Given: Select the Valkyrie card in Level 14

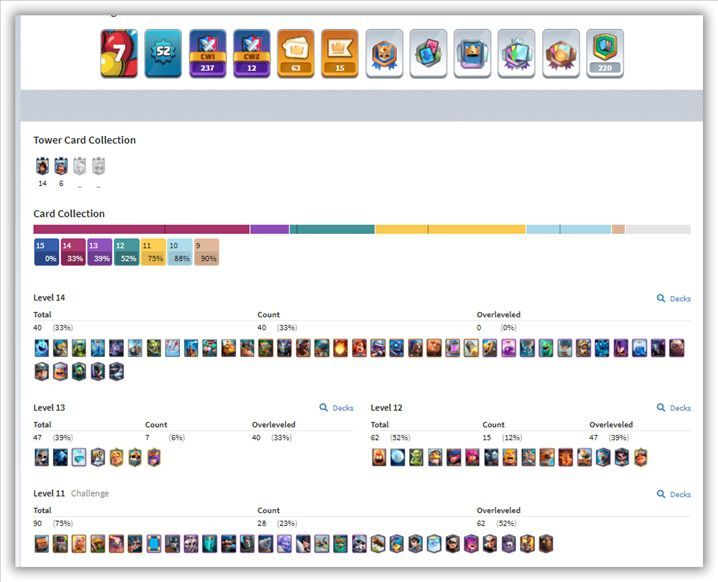Looking at the screenshot, I should click(359, 348).
